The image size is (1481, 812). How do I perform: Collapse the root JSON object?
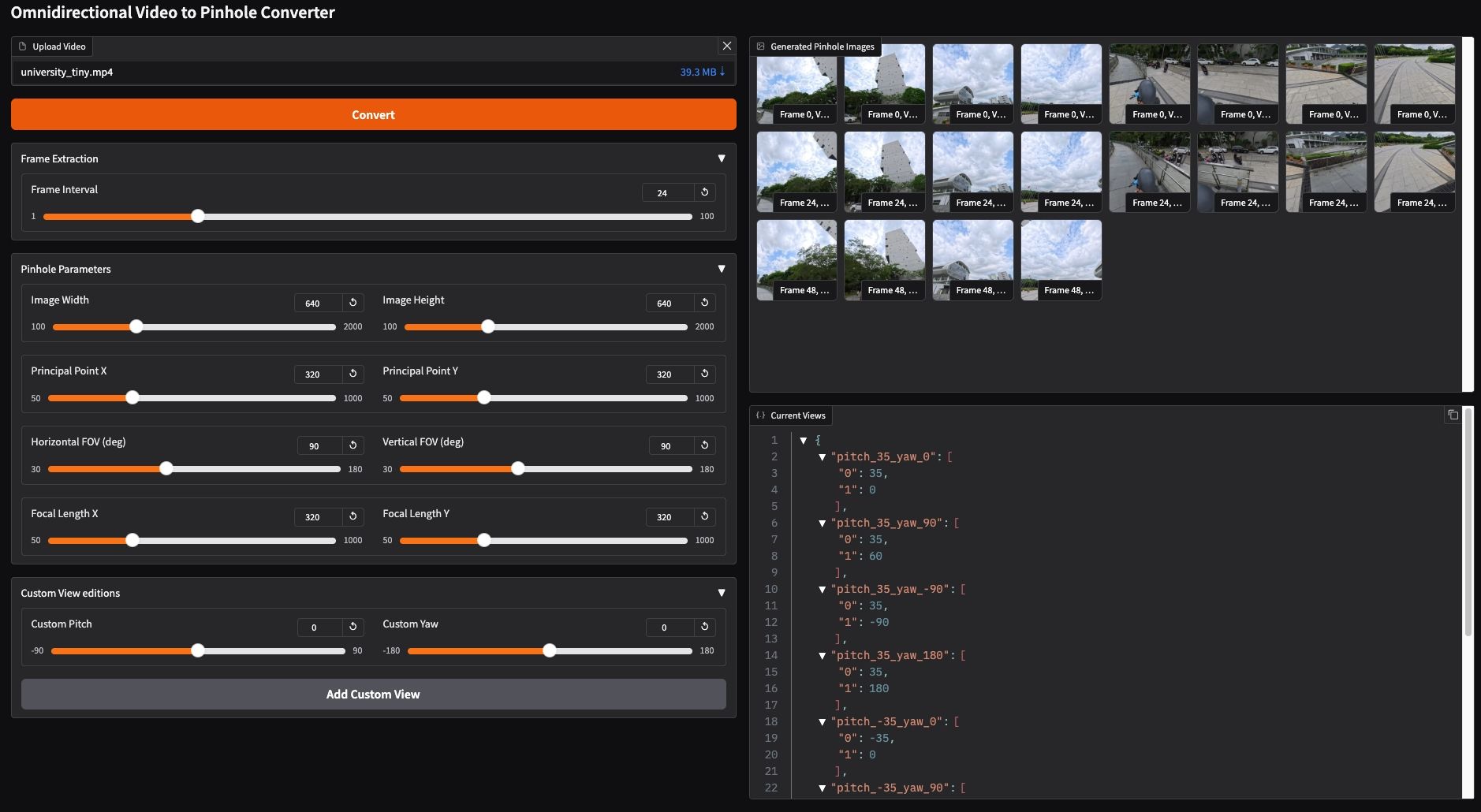pos(803,441)
